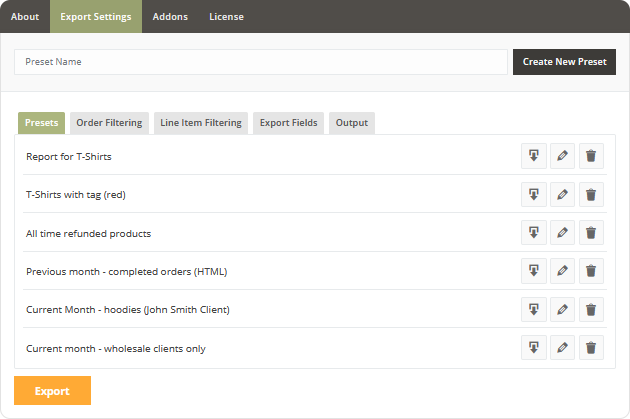
Task: Delete the Report for T-Shirts preset
Action: [591, 157]
